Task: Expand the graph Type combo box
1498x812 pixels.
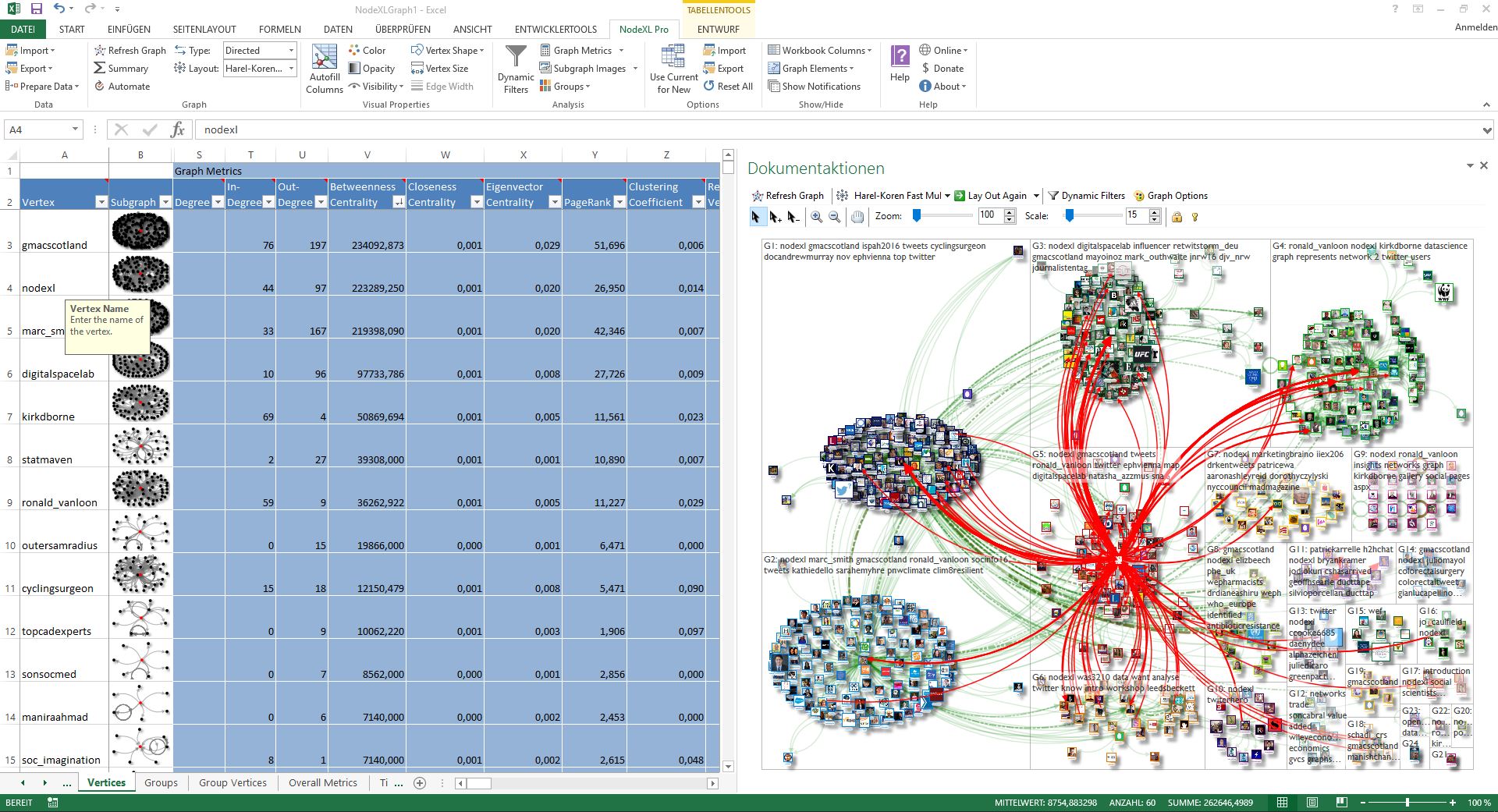Action: tap(291, 51)
